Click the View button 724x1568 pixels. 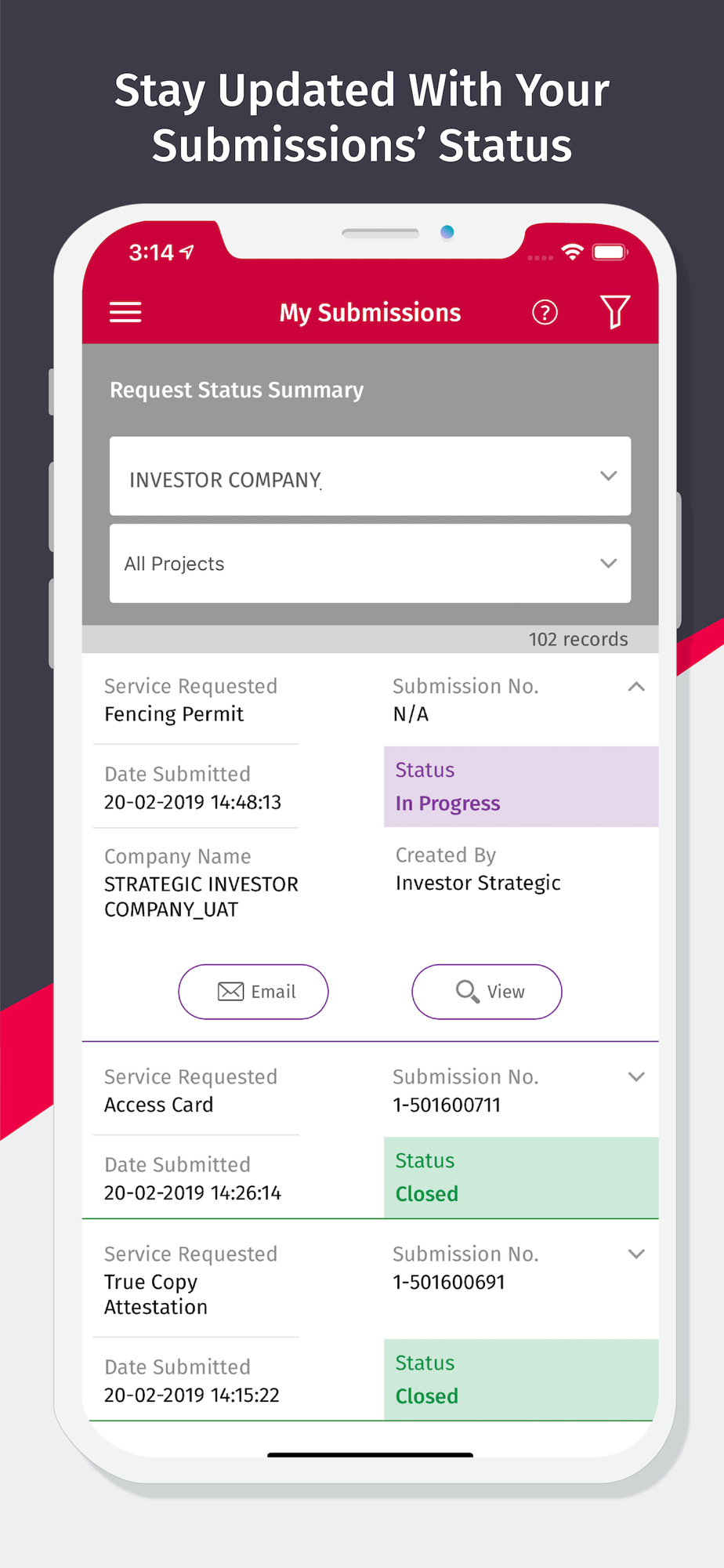point(487,992)
